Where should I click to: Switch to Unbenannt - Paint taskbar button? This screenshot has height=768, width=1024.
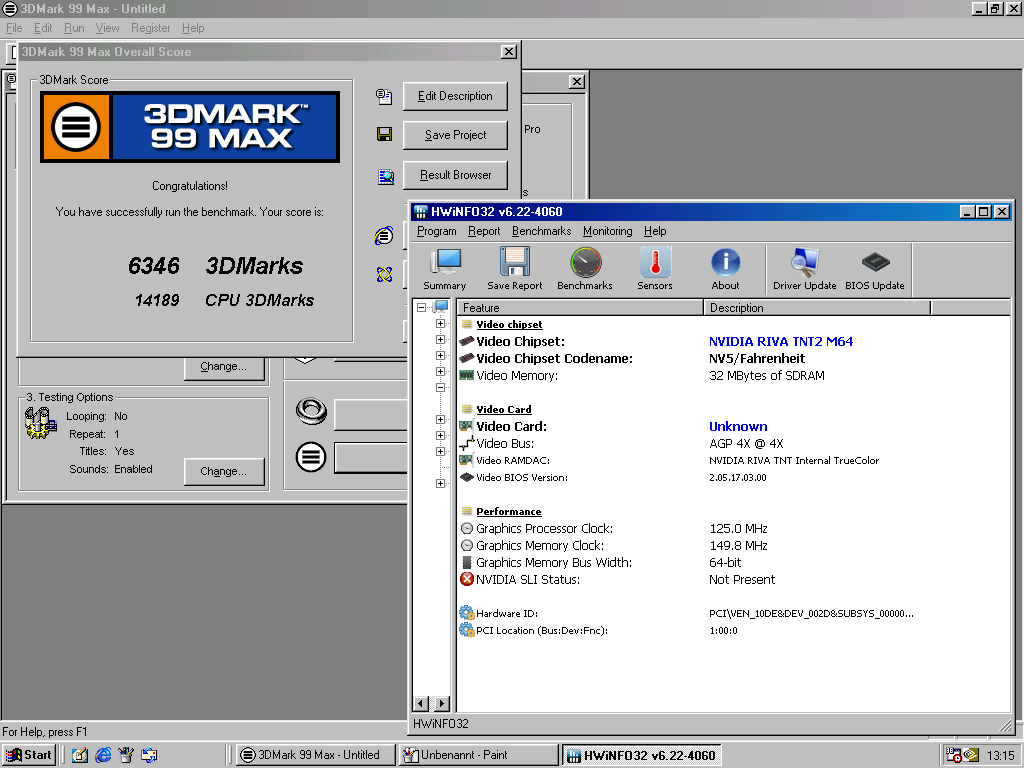(479, 755)
